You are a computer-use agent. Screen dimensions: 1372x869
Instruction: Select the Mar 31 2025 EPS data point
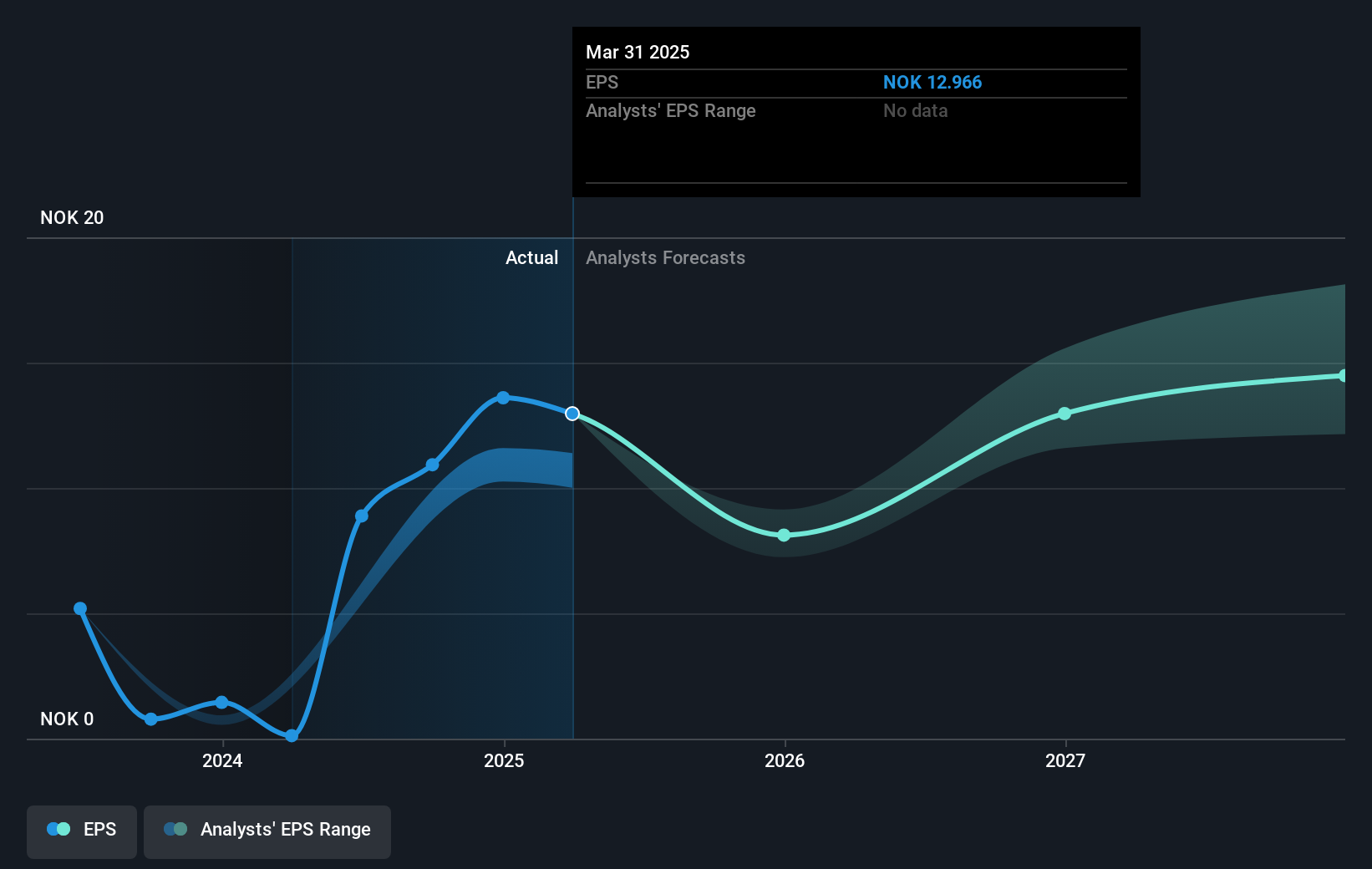click(572, 414)
